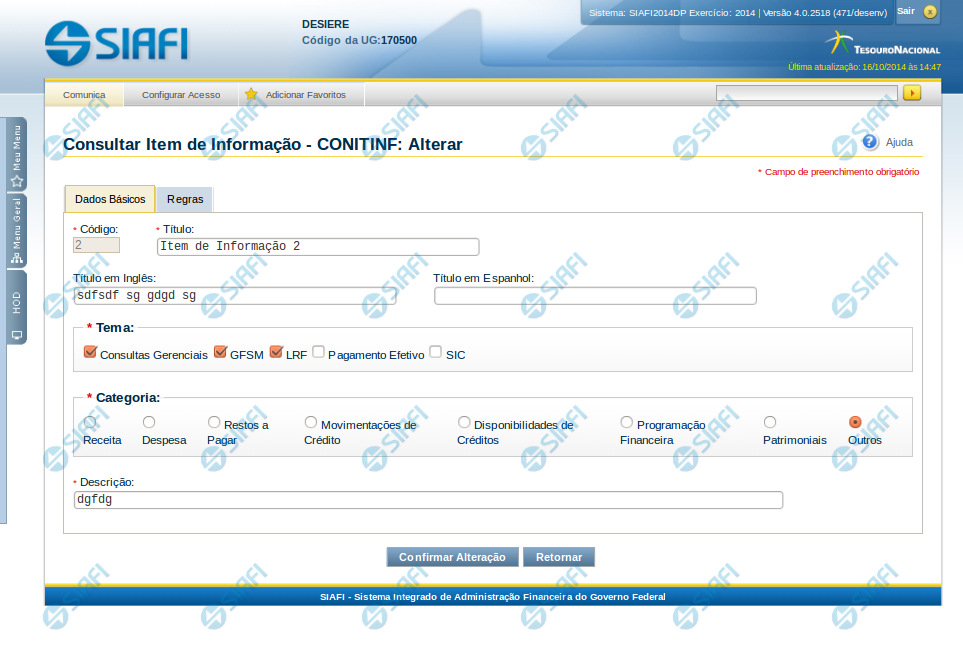Click the Título em Espanhol field

coord(595,296)
